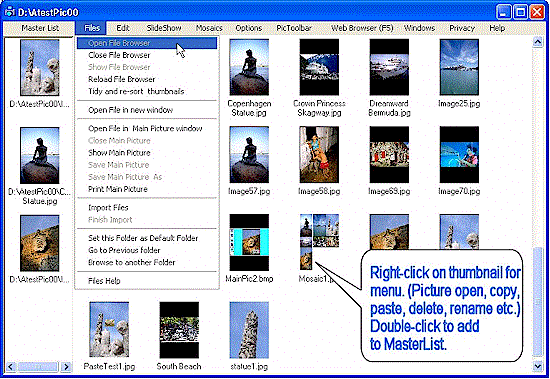Image resolution: width=550 pixels, height=379 pixels.
Task: Select the Mosaic1 collage thumbnail
Action: 319,242
